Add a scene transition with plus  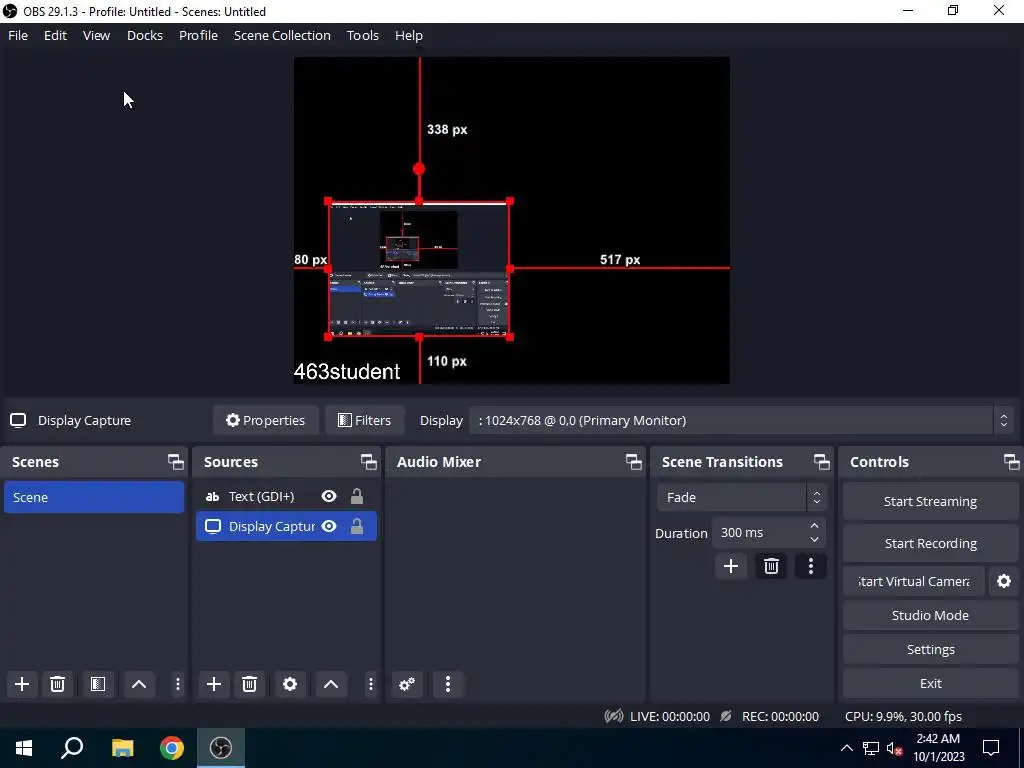pyautogui.click(x=731, y=566)
